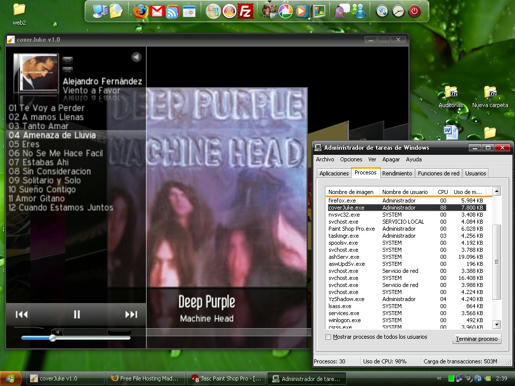Click process list scrollbar down arrow

[497, 324]
